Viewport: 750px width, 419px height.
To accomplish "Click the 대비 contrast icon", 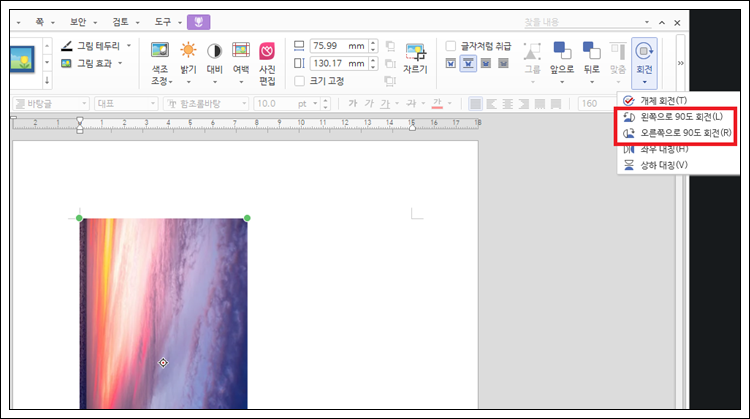I will (x=214, y=51).
